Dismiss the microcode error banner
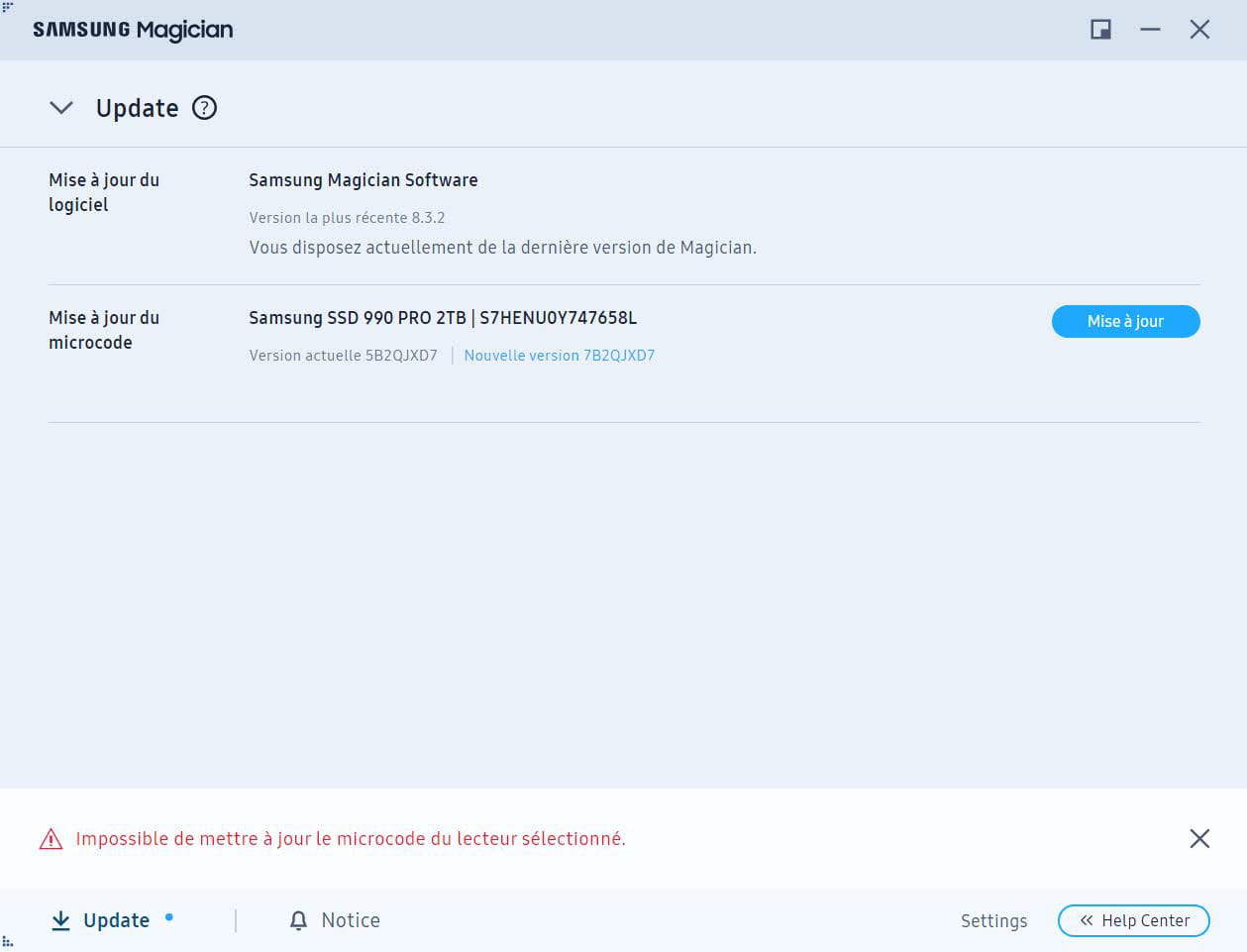Image resolution: width=1247 pixels, height=952 pixels. click(1199, 839)
